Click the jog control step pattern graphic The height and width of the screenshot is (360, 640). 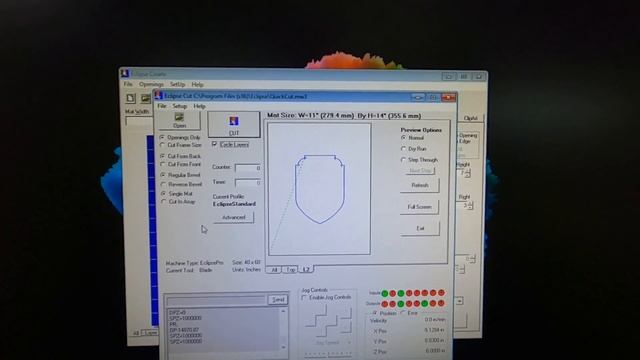point(328,321)
